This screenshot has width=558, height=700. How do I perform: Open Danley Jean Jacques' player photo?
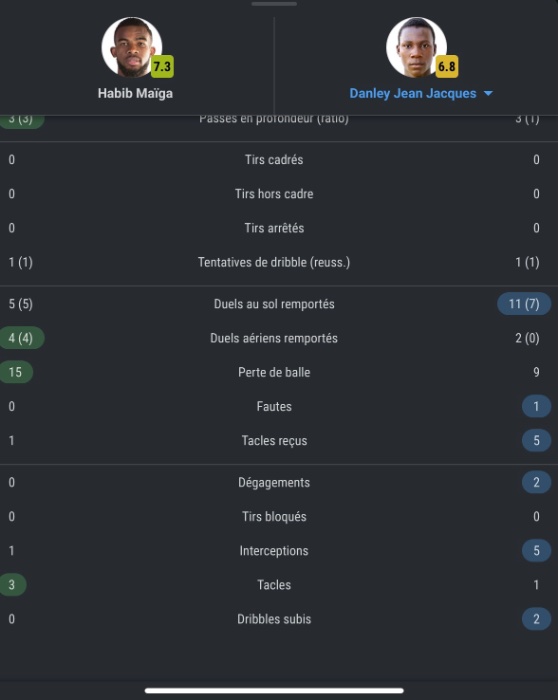416,47
